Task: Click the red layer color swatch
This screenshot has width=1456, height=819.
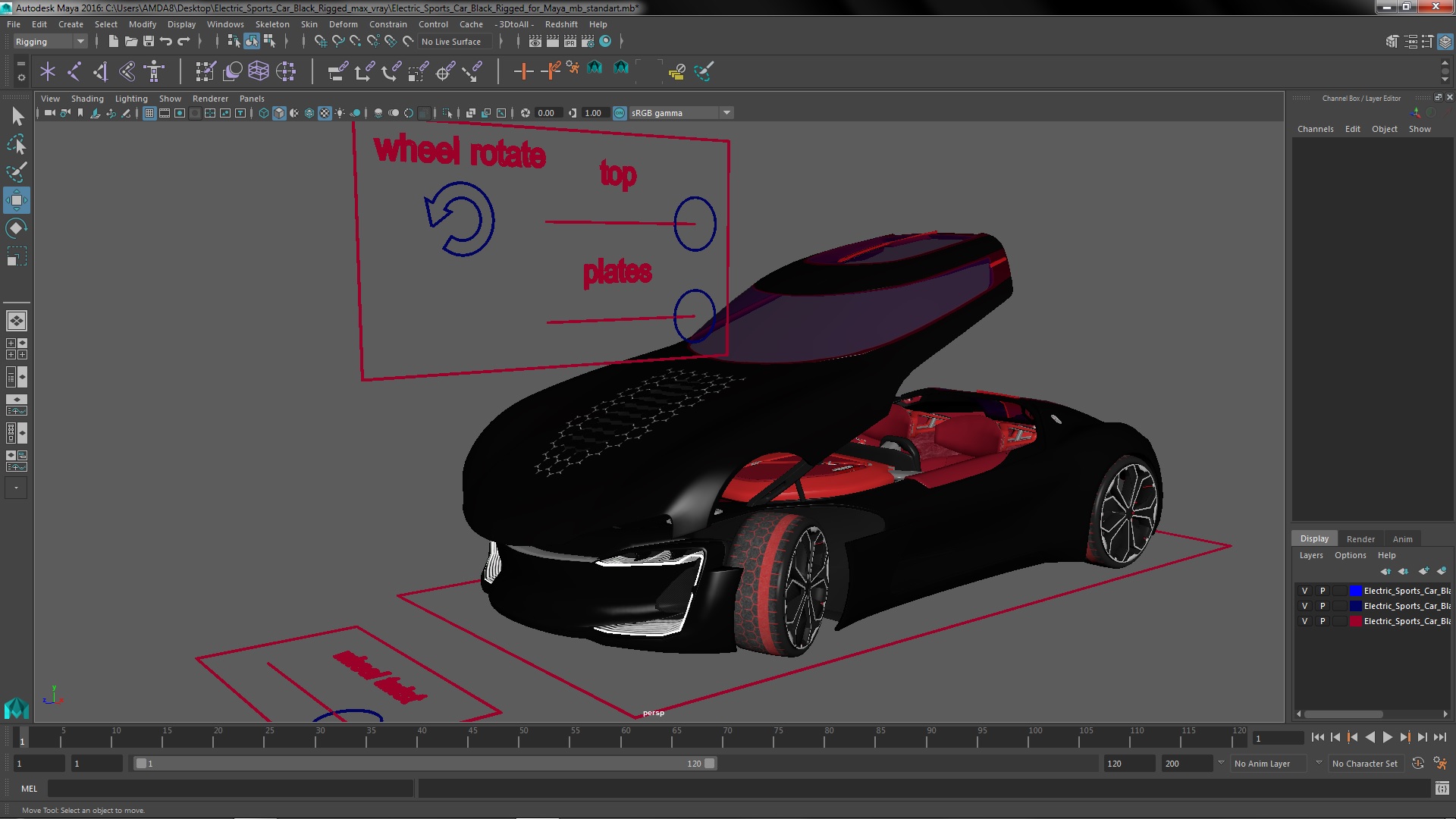Action: pyautogui.click(x=1355, y=621)
